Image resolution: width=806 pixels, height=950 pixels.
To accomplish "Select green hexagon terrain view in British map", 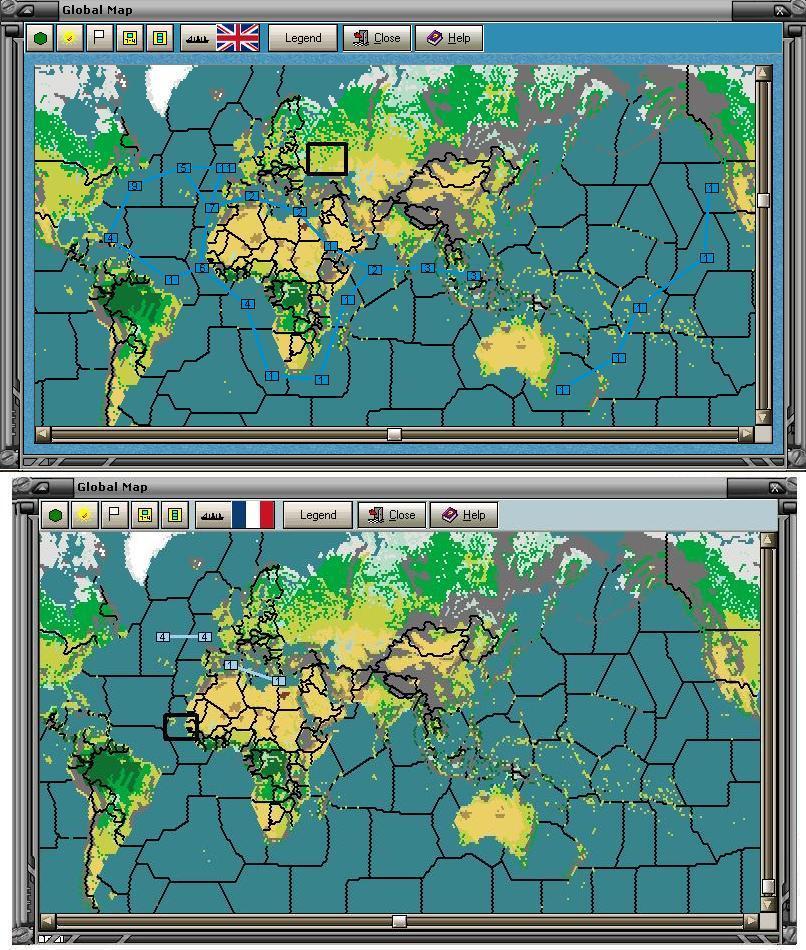I will [x=41, y=38].
